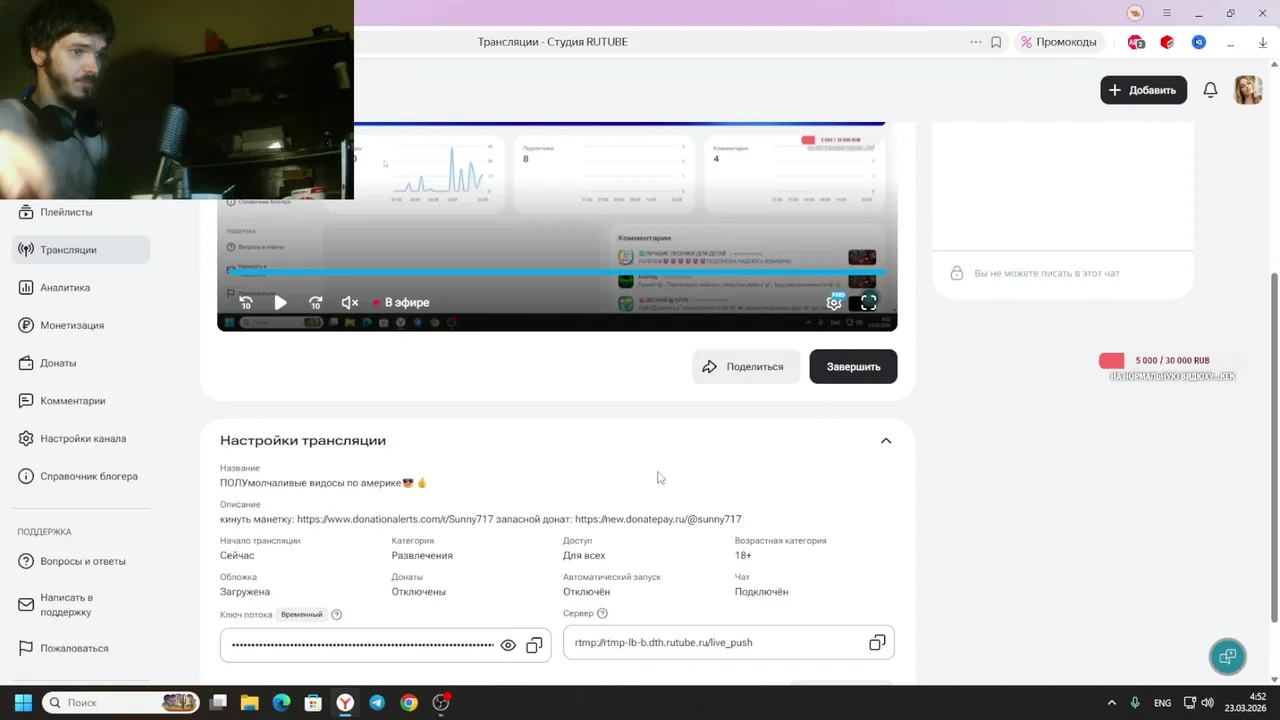Viewport: 1280px width, 720px height.
Task: Open Вопросы и ответы support link
Action: coord(81,562)
